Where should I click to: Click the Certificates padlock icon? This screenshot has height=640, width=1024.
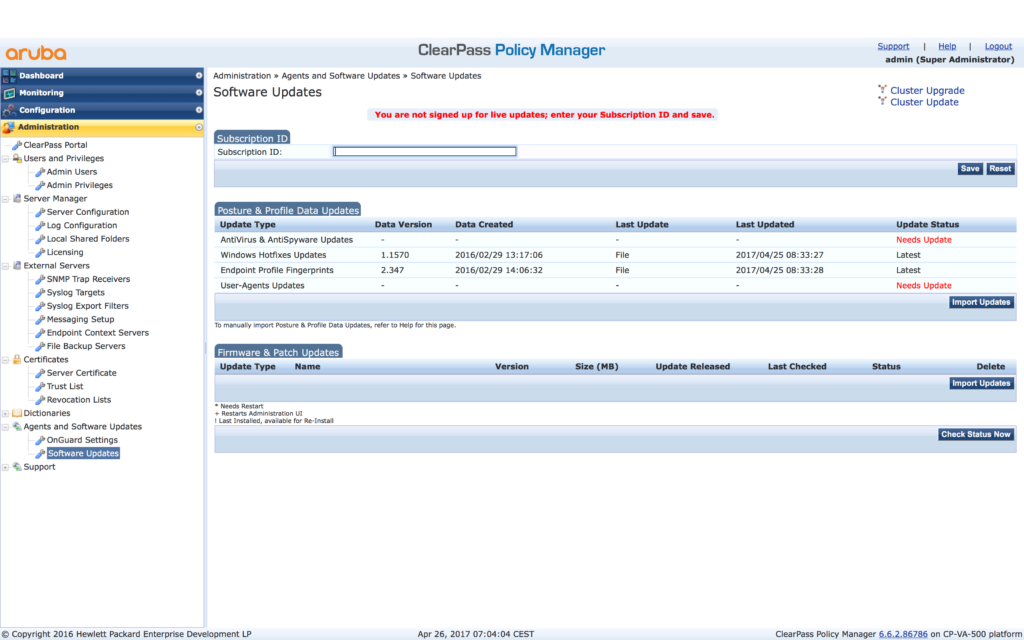pyautogui.click(x=16, y=359)
